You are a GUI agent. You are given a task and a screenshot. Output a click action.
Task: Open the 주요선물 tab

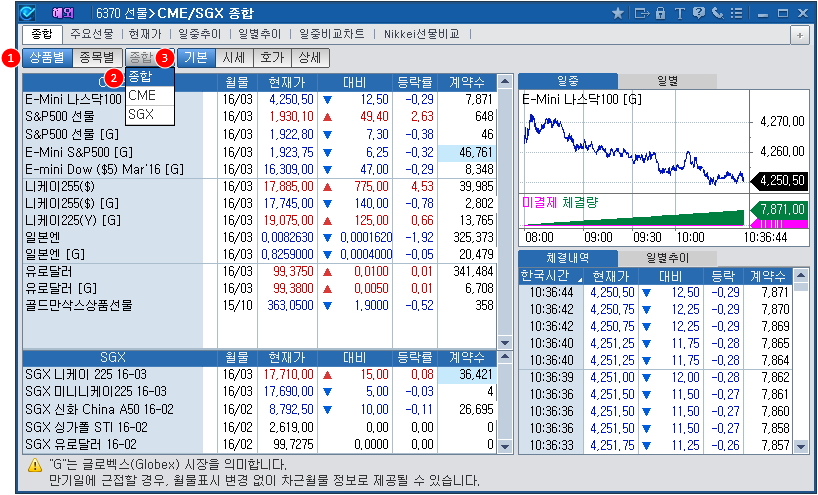[x=92, y=34]
